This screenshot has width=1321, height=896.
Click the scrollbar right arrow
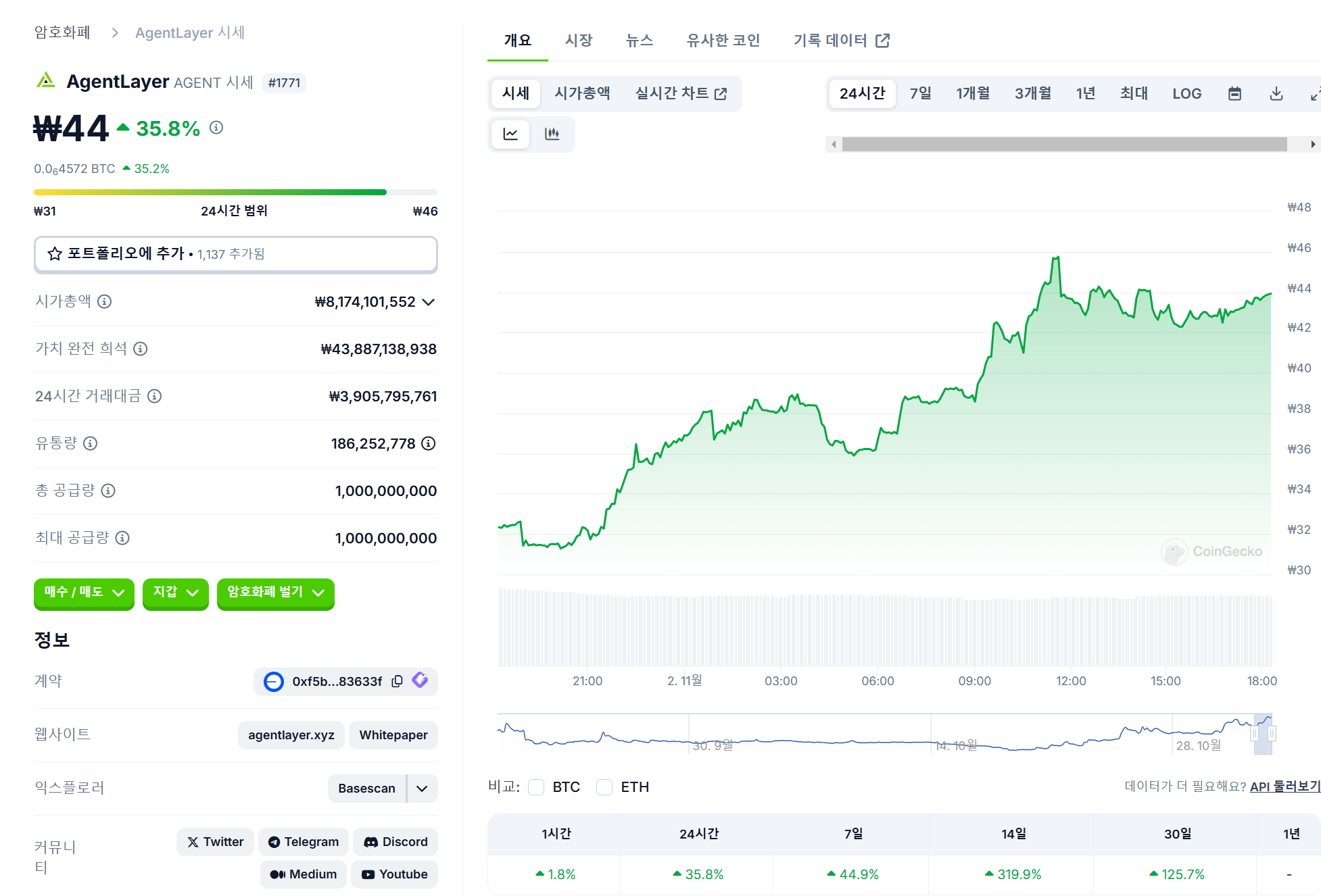click(x=1312, y=144)
